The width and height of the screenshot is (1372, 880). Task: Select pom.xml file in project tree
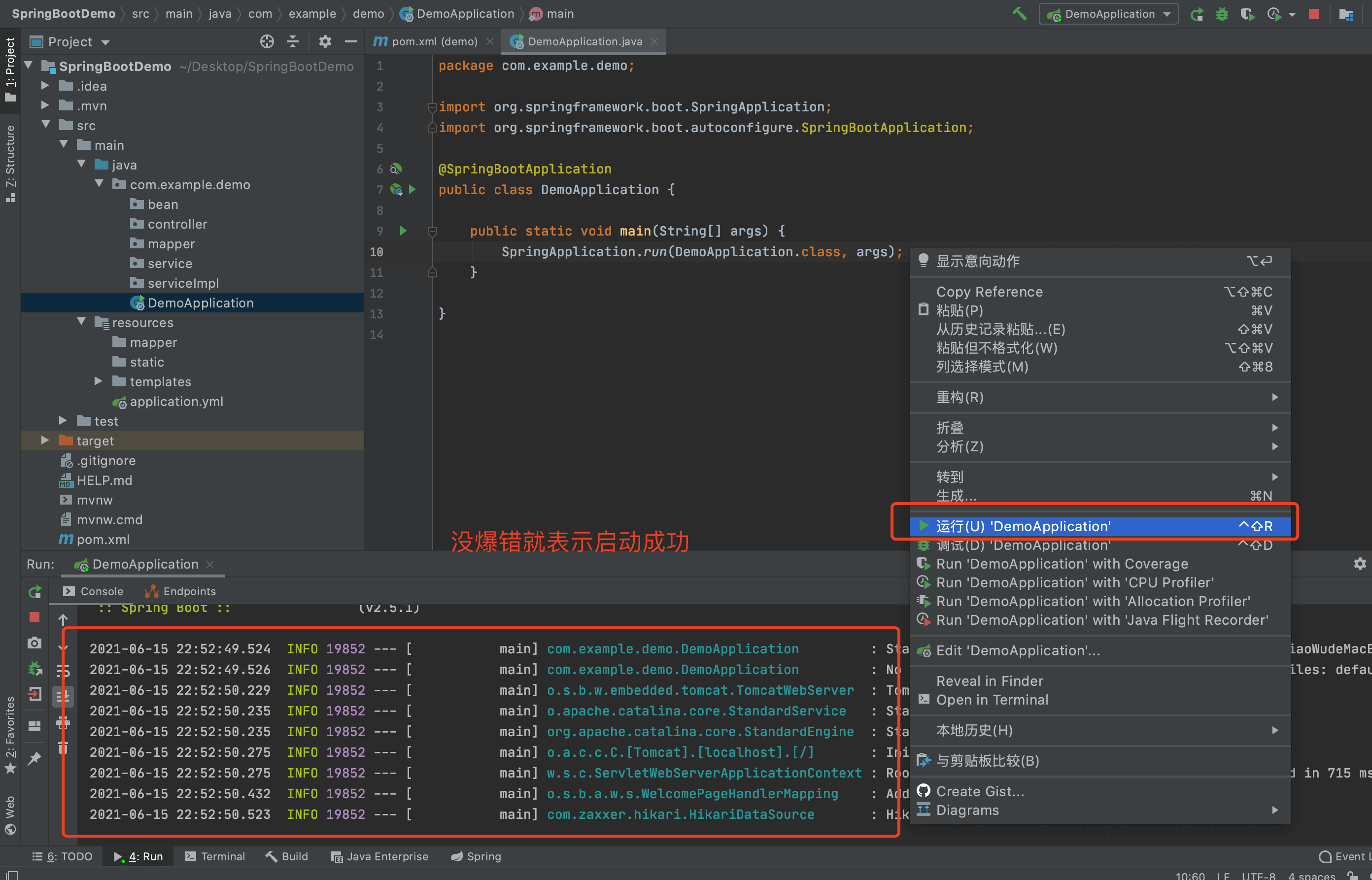coord(103,539)
